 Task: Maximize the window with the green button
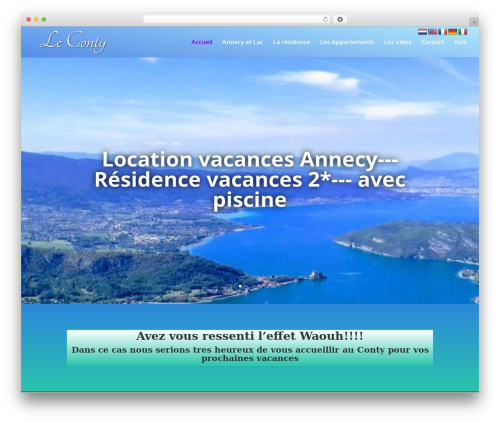[x=44, y=19]
